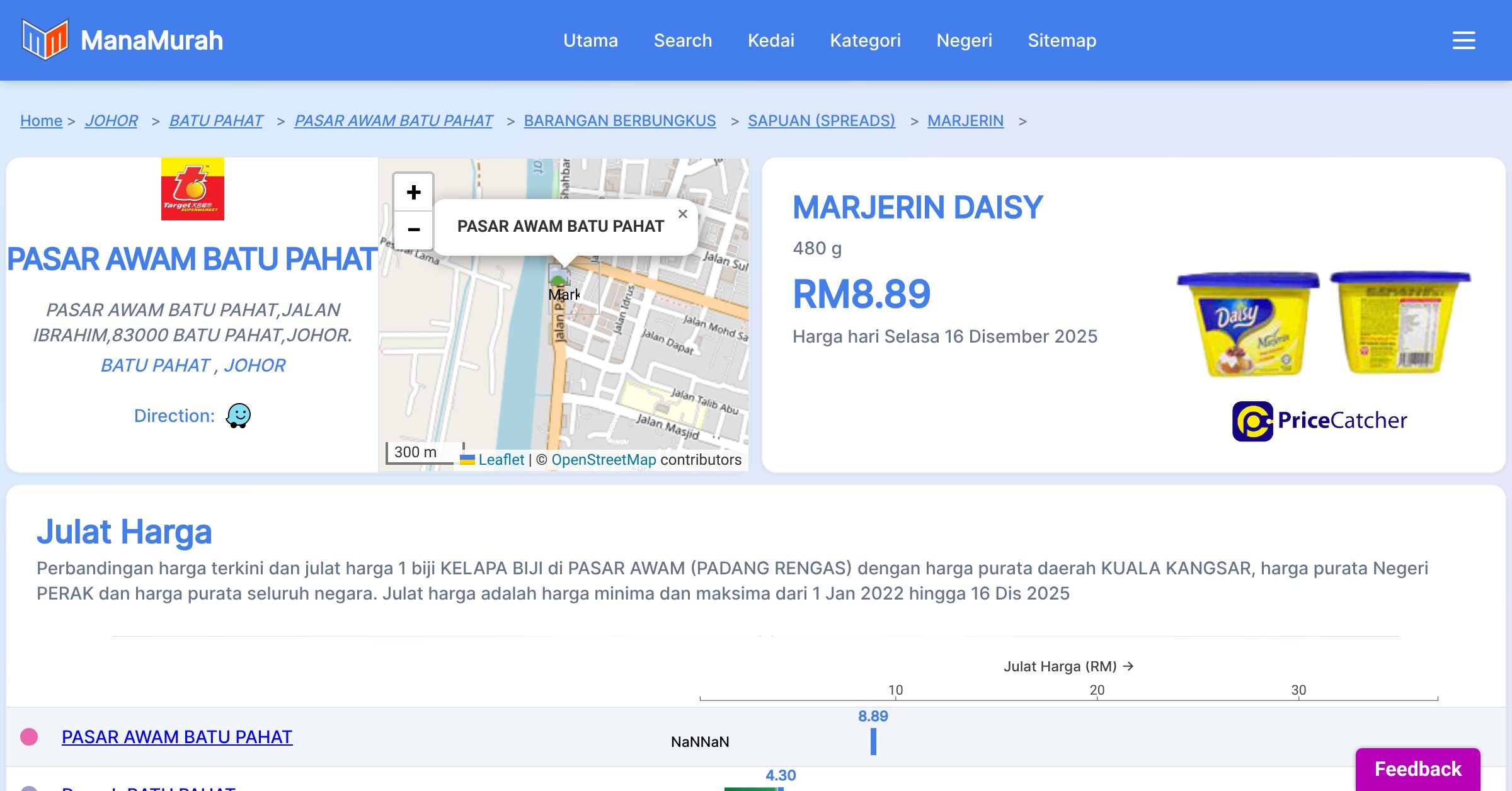Image resolution: width=1512 pixels, height=791 pixels.
Task: Zoom in on the map
Action: pos(413,192)
